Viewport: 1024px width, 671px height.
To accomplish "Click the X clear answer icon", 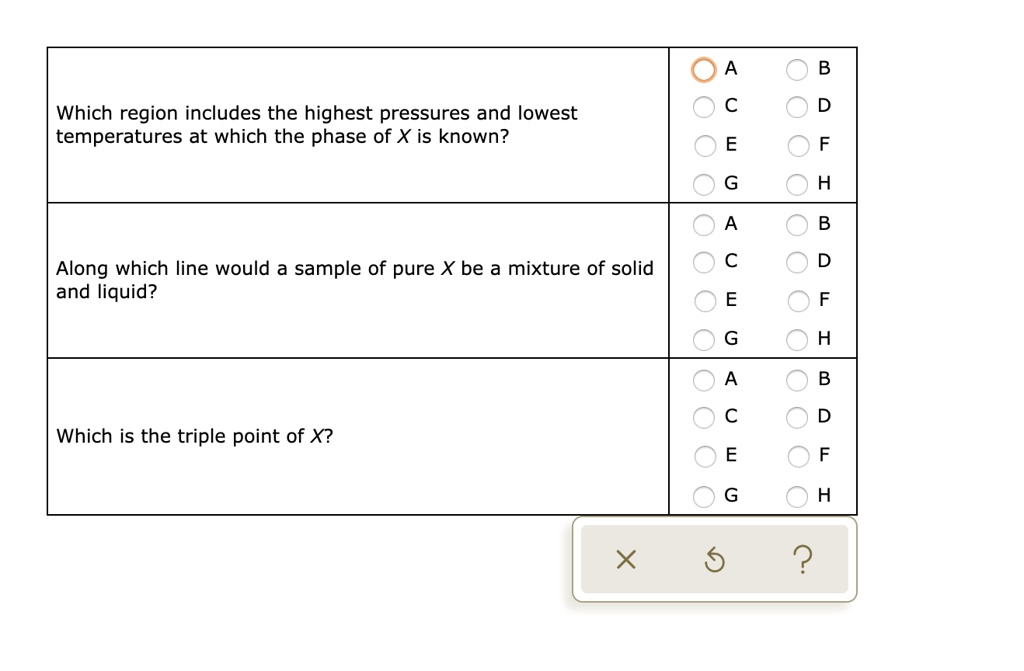I will click(625, 560).
